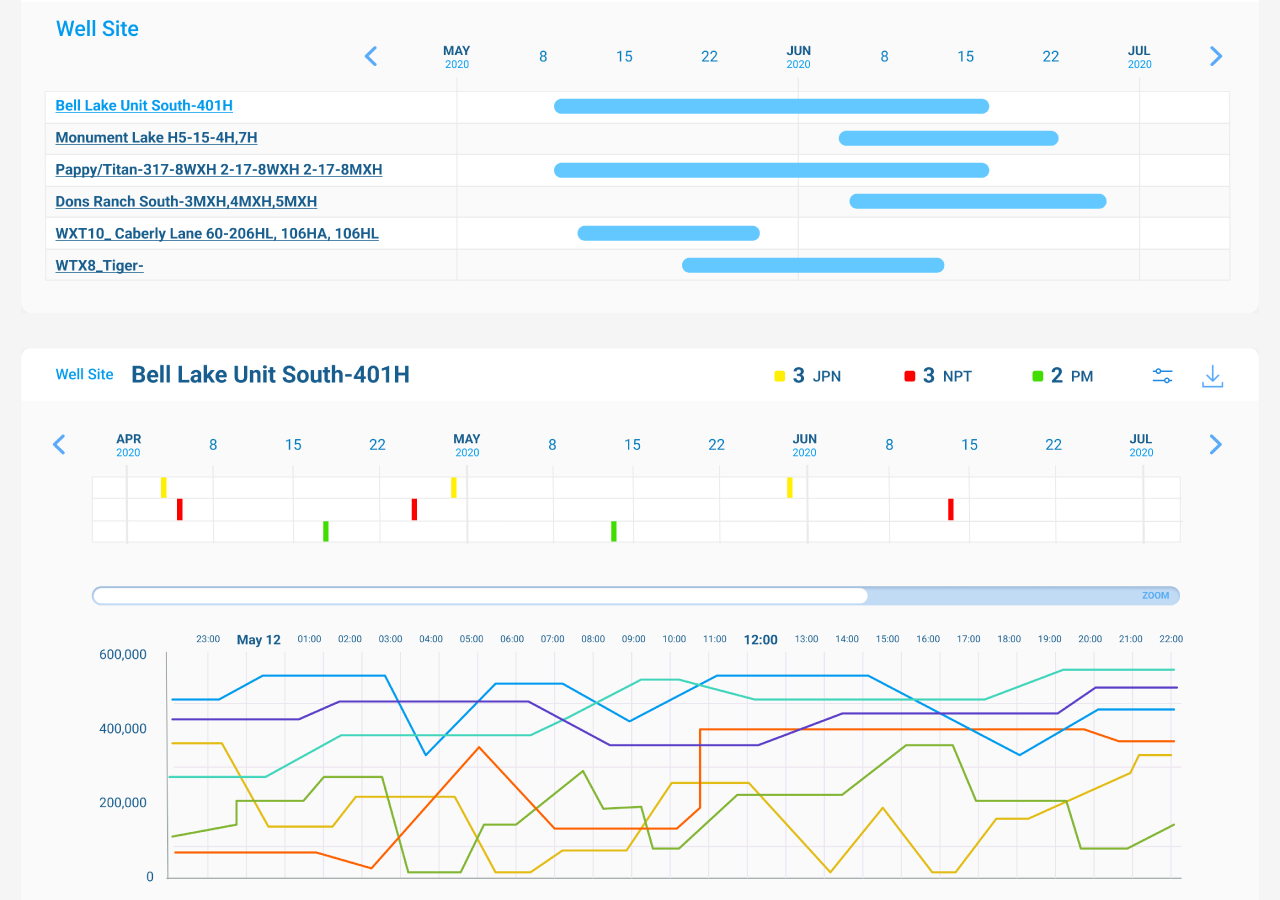1280x900 pixels.
Task: Go to next month in Well Site timeline
Action: 1216,56
